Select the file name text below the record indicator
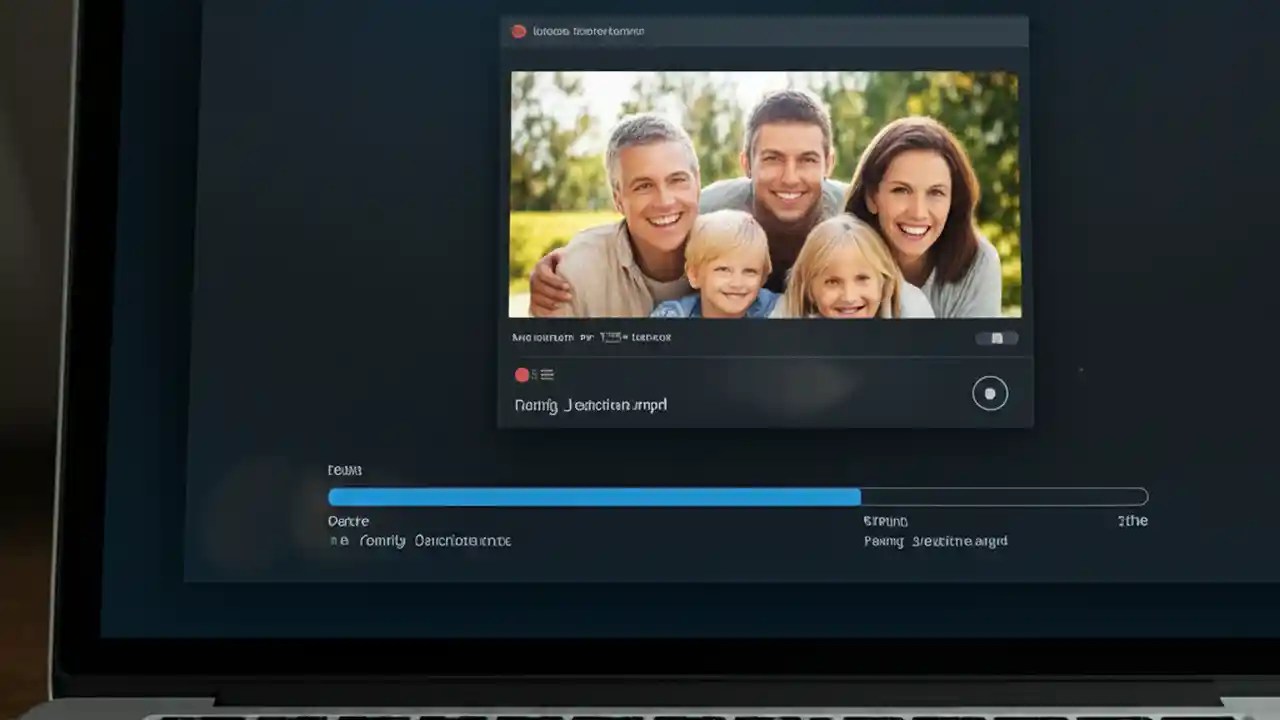This screenshot has height=720, width=1280. pyautogui.click(x=589, y=404)
